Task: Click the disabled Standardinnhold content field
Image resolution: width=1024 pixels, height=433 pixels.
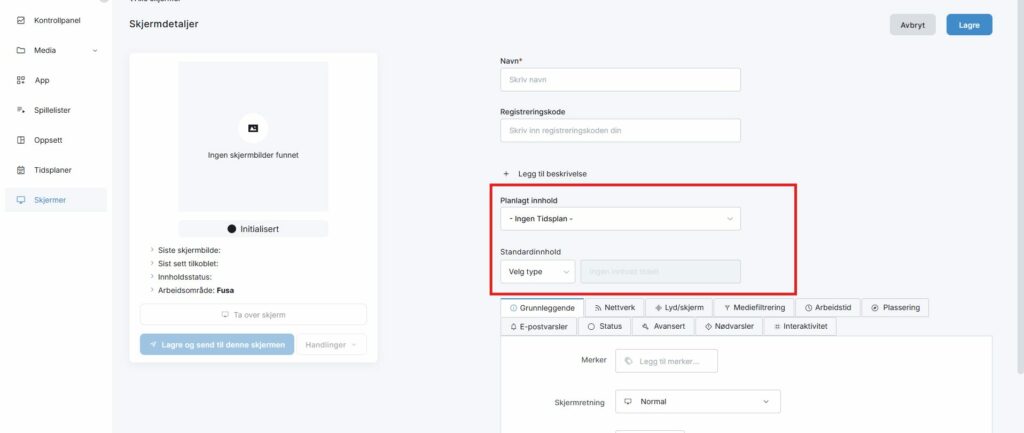Action: (660, 272)
